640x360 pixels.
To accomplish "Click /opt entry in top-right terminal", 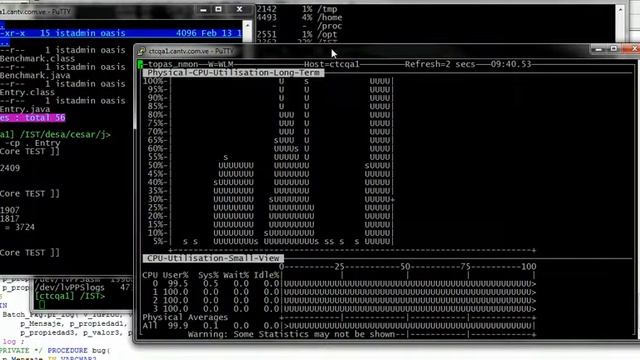I will click(327, 35).
